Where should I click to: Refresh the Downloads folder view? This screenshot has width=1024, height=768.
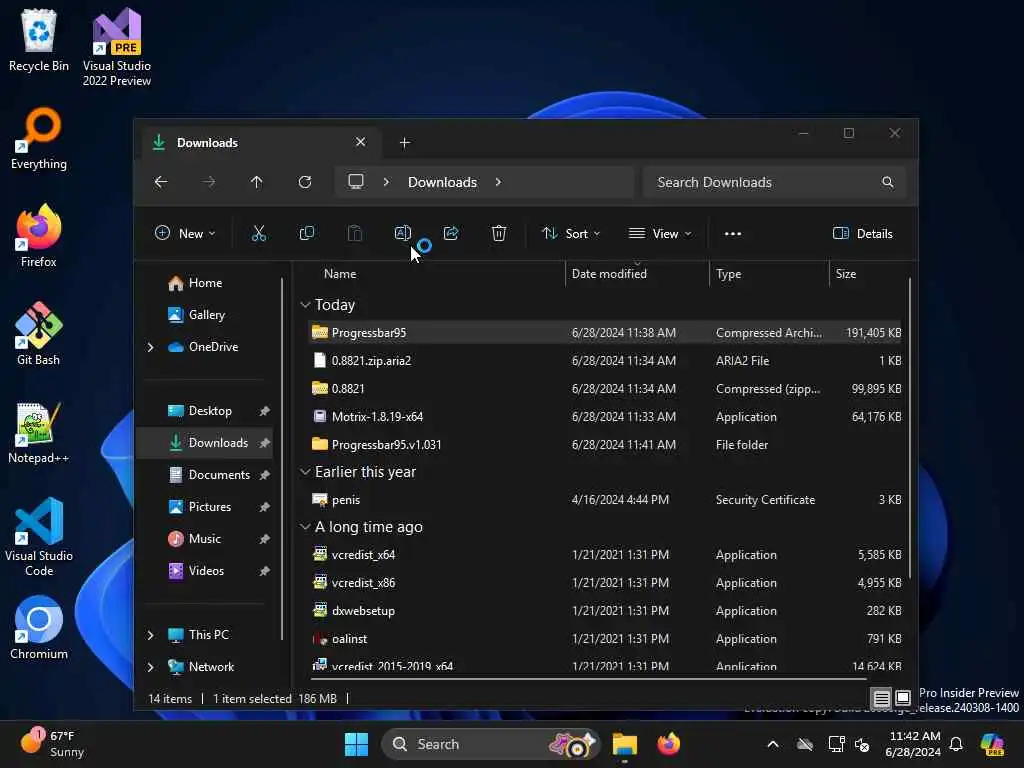[x=305, y=182]
